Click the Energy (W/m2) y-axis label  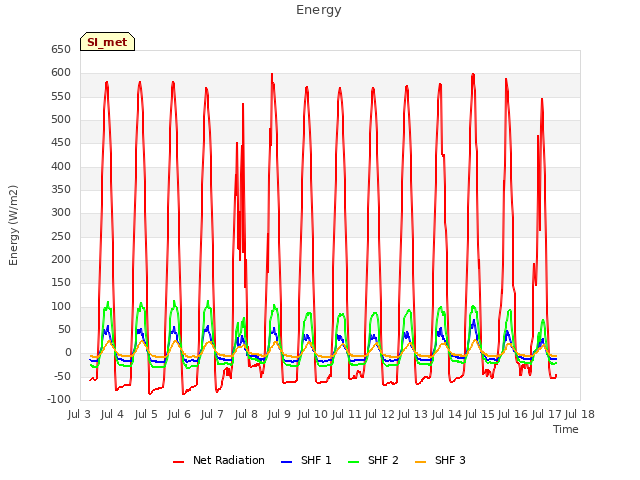pos(13,225)
